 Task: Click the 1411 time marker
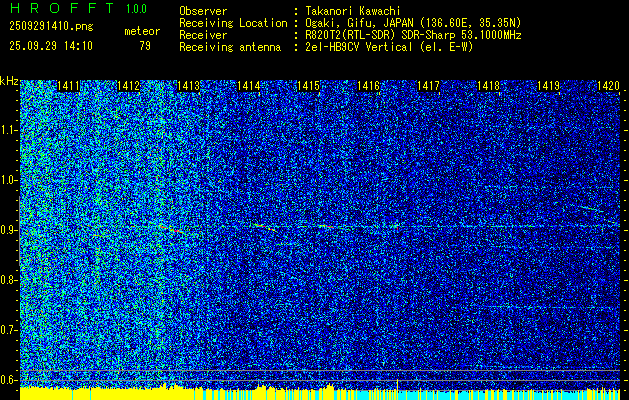[69, 86]
